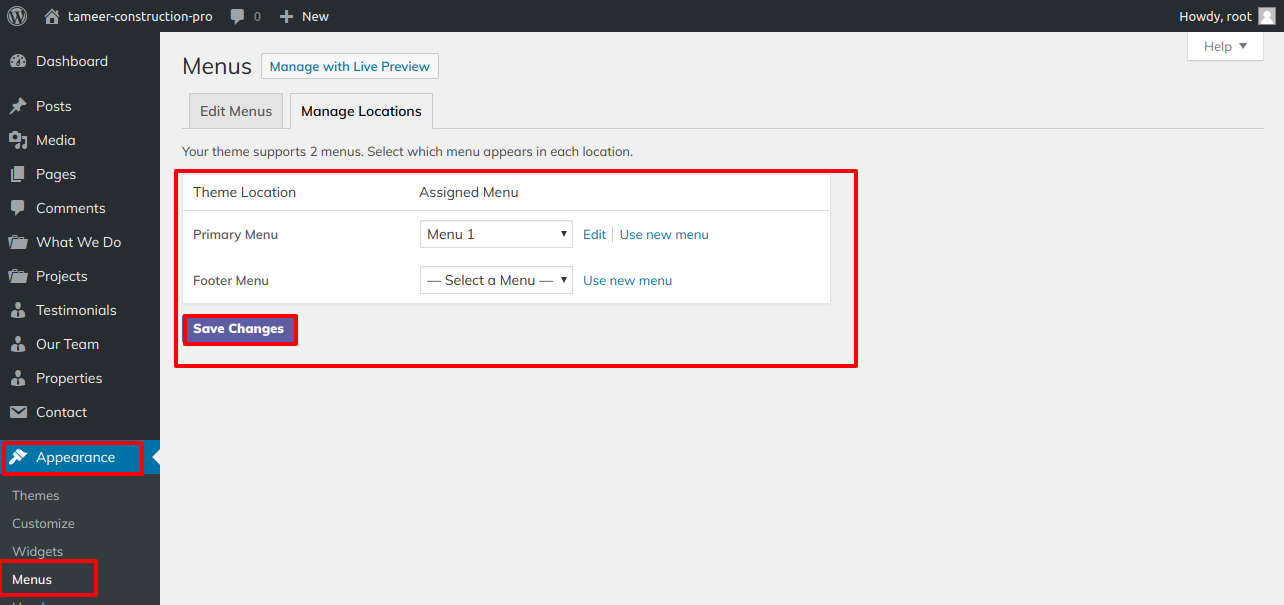Click the Our Team person icon
Screen dimensions: 1284x605
pos(18,344)
